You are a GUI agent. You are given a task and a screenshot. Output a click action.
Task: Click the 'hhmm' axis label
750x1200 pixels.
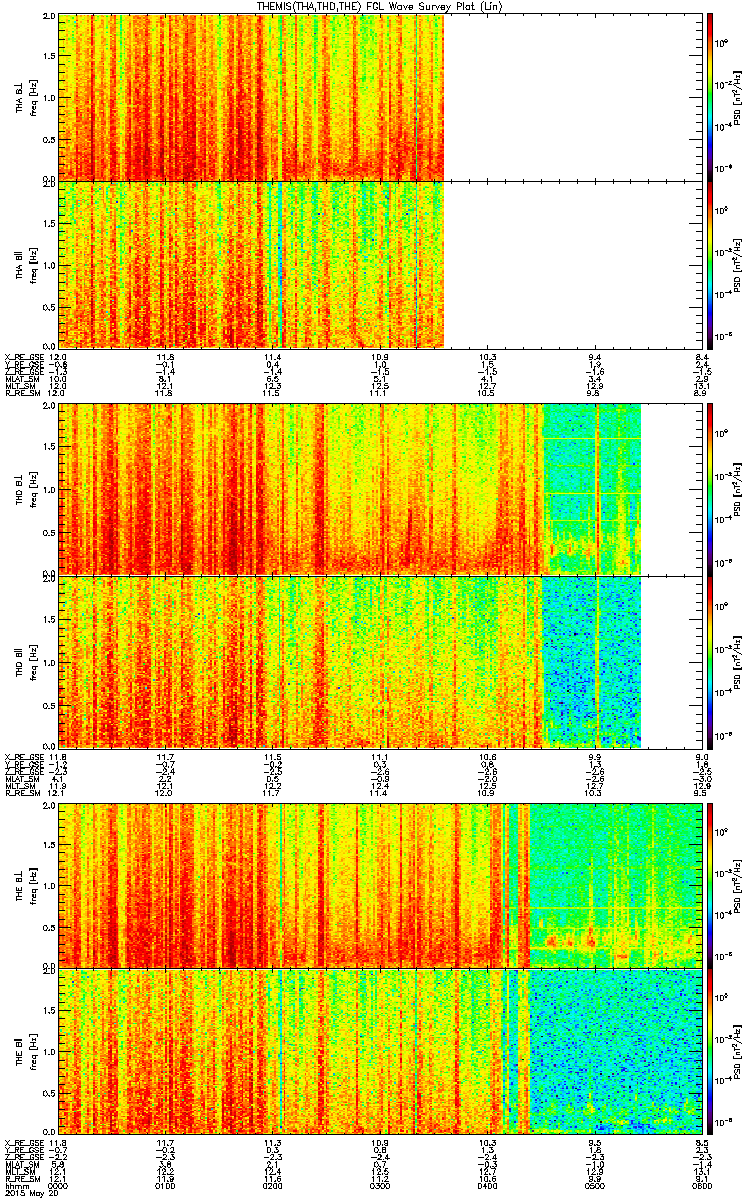pos(15,1185)
